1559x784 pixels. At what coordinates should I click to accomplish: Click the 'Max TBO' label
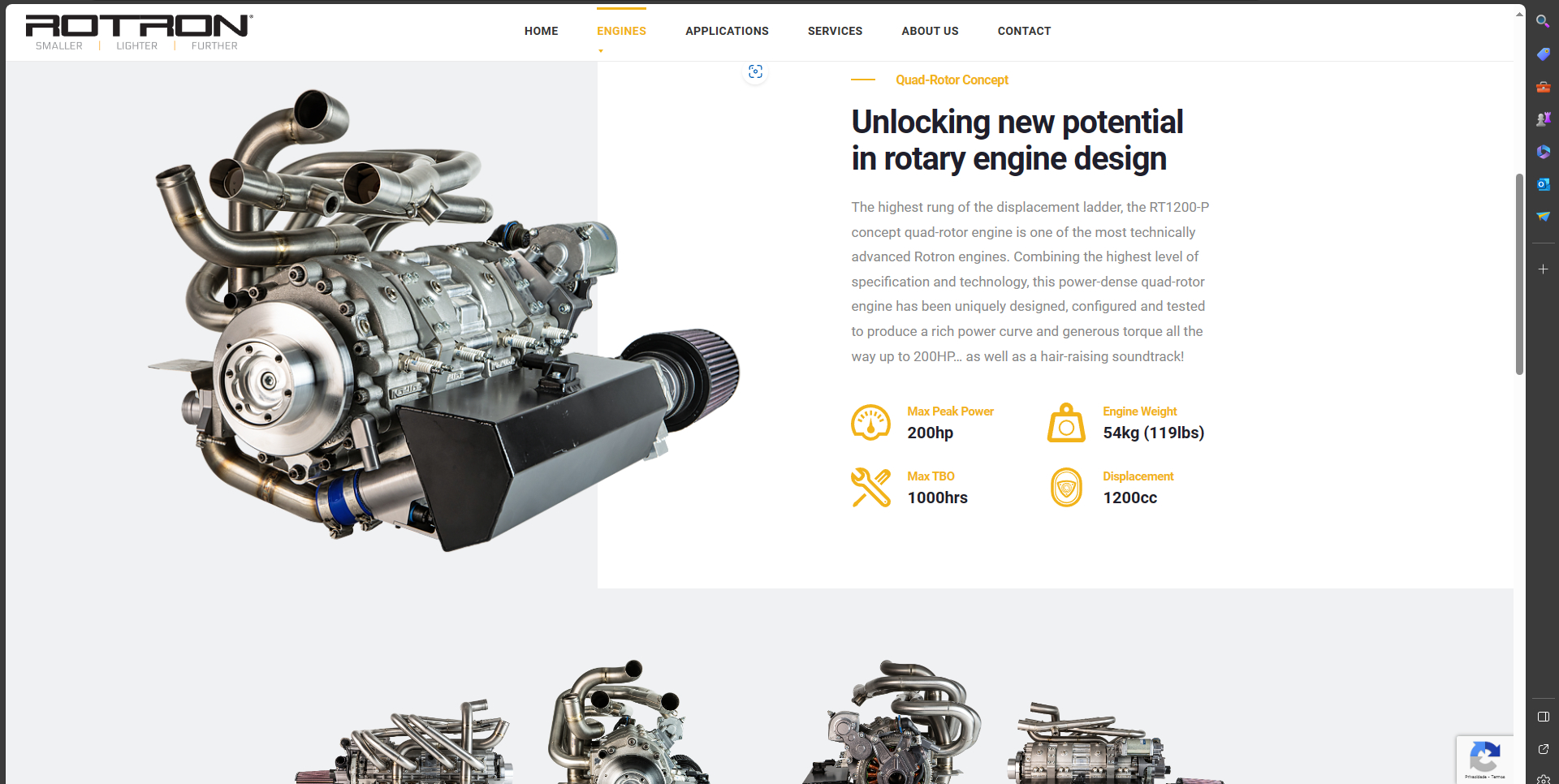931,476
